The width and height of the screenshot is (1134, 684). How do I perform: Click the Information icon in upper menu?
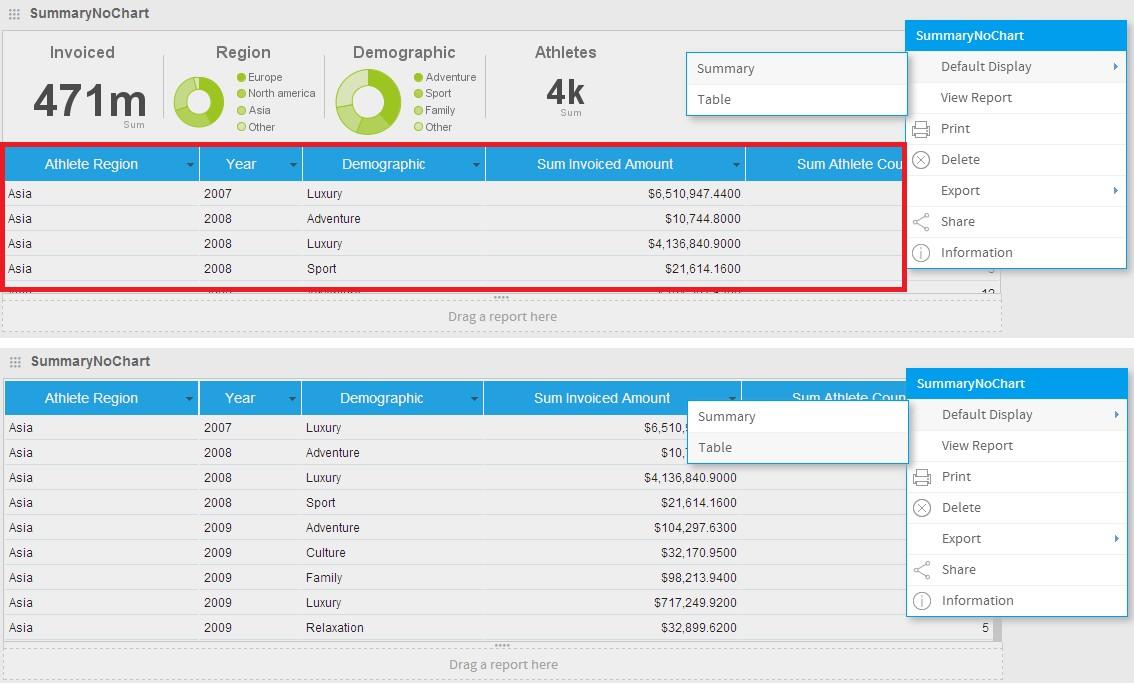921,253
